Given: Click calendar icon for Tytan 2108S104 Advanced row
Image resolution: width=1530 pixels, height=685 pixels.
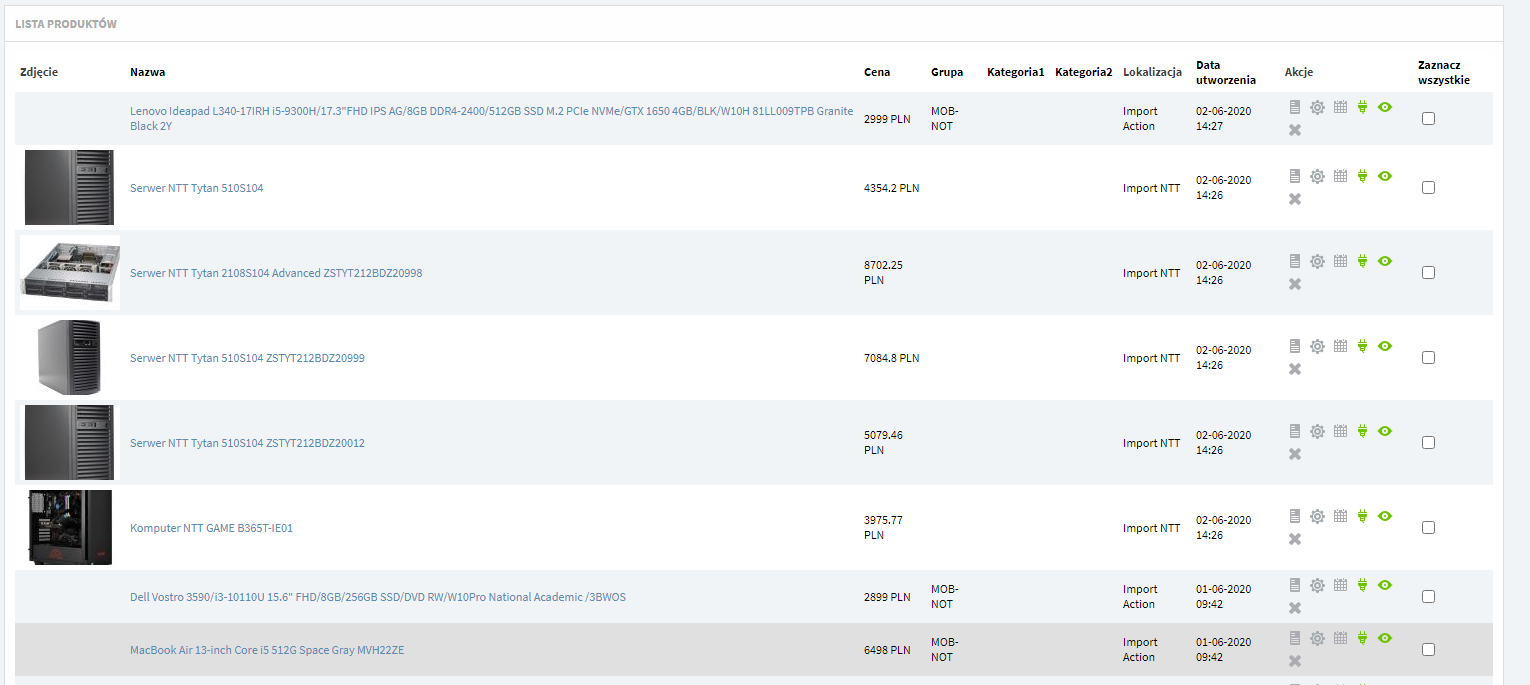Looking at the screenshot, I should (1341, 261).
